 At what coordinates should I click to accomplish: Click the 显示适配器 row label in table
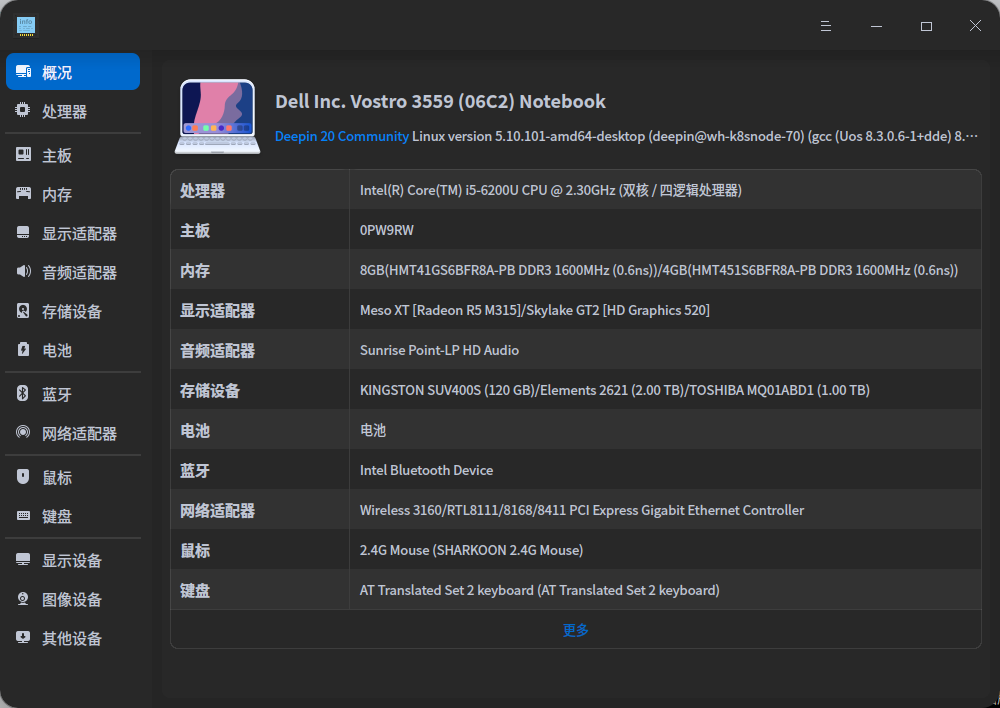217,311
